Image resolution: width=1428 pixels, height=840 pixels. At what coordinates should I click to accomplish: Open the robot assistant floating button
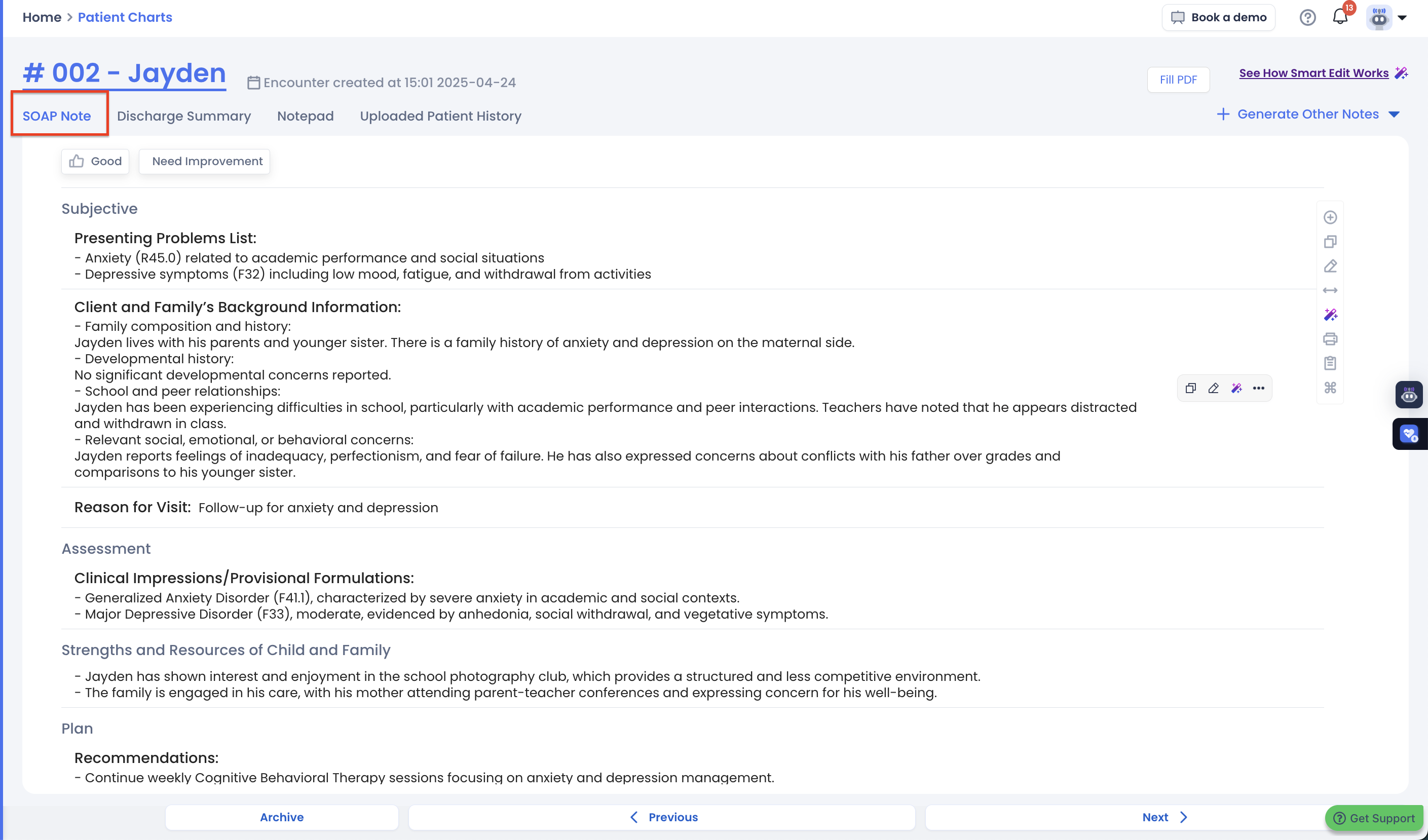pyautogui.click(x=1409, y=395)
